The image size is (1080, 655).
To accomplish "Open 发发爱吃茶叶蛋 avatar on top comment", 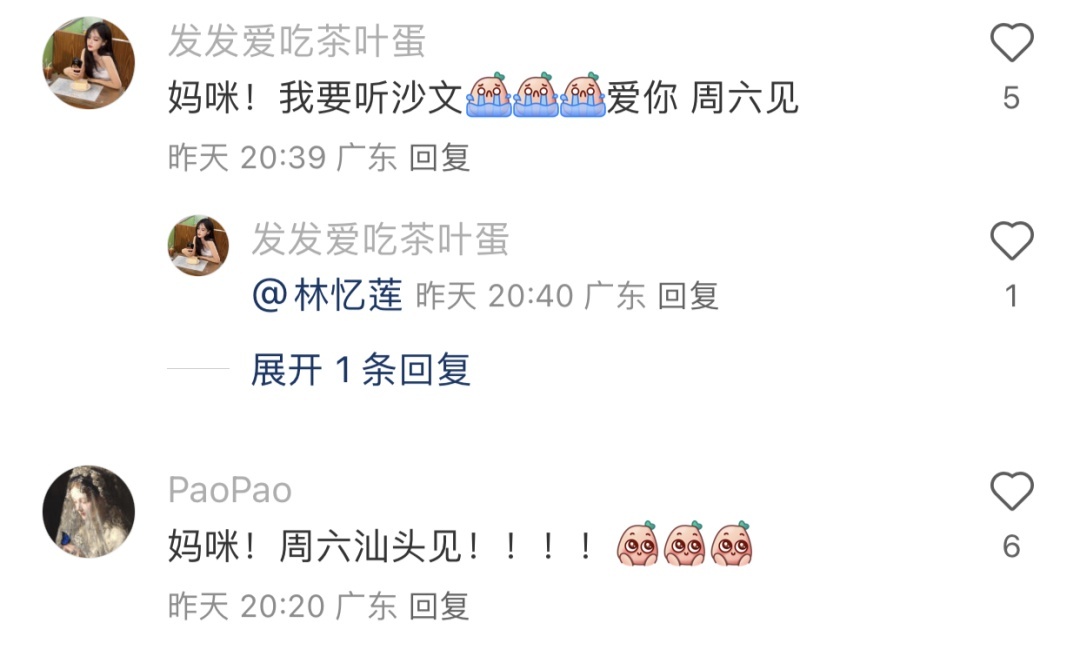I will pyautogui.click(x=89, y=63).
